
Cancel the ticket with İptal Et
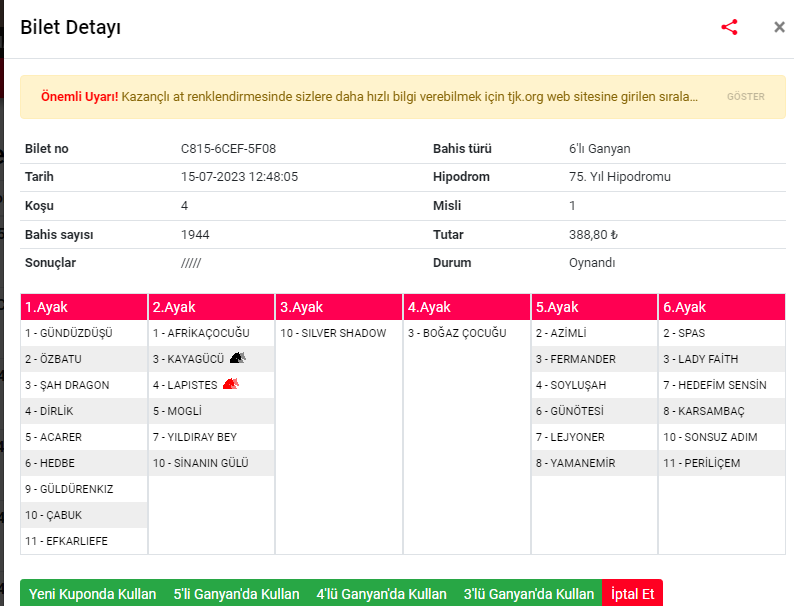(x=632, y=594)
